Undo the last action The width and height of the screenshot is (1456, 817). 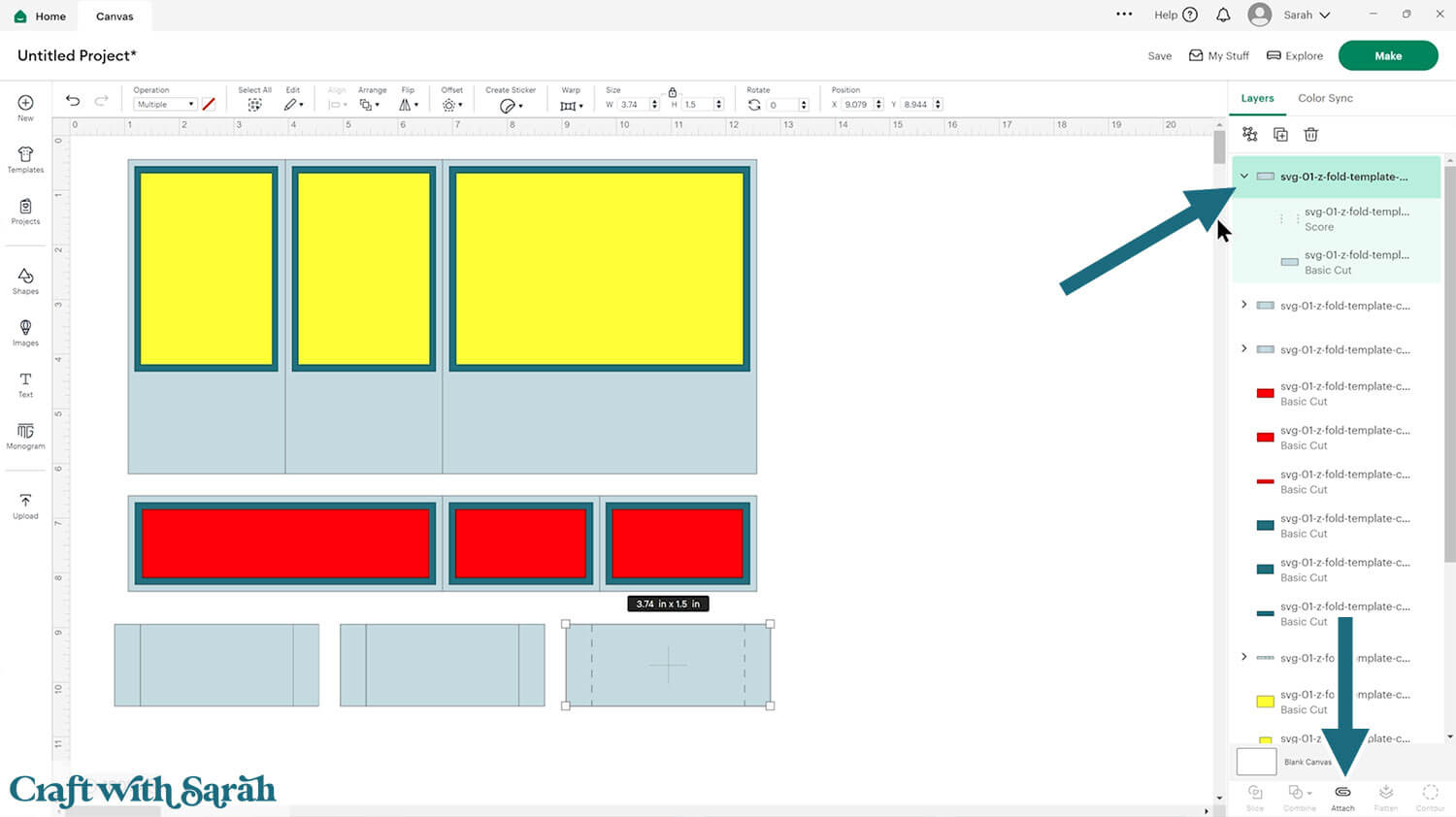tap(73, 101)
